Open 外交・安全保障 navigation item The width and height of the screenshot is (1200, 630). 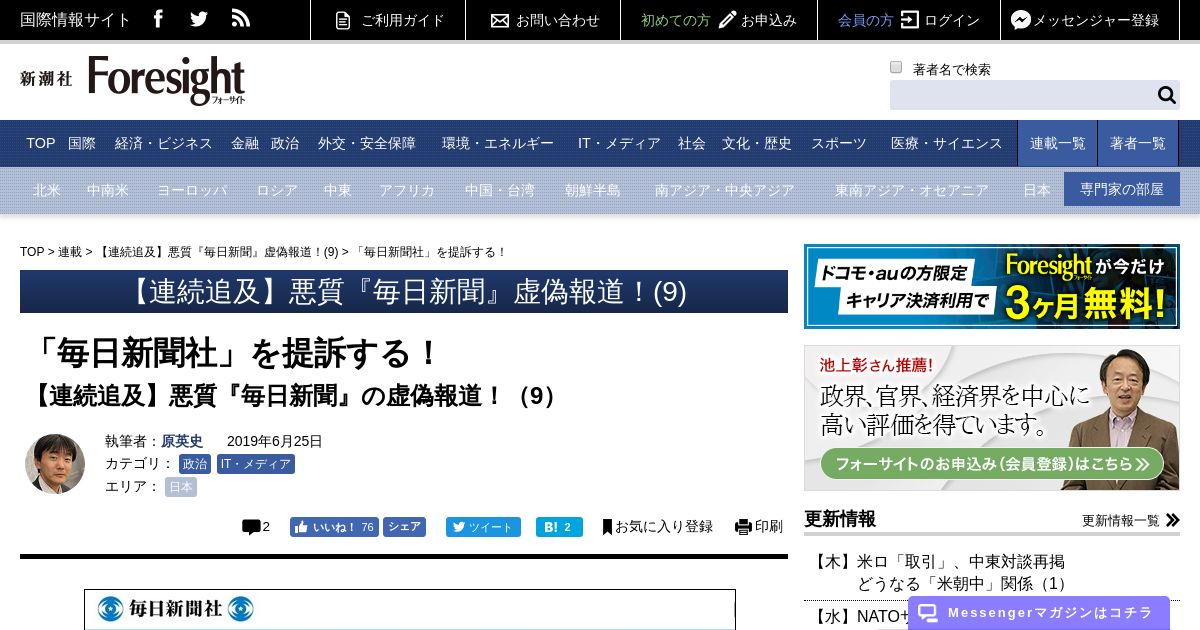pyautogui.click(x=367, y=143)
